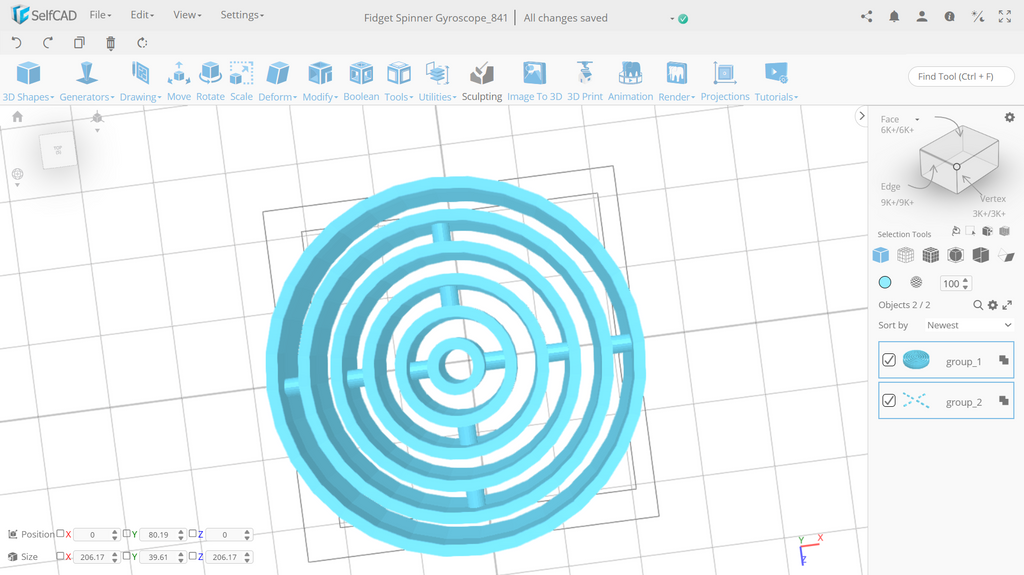Expand the Face selection mode dropdown
The image size is (1024, 575).
917,120
